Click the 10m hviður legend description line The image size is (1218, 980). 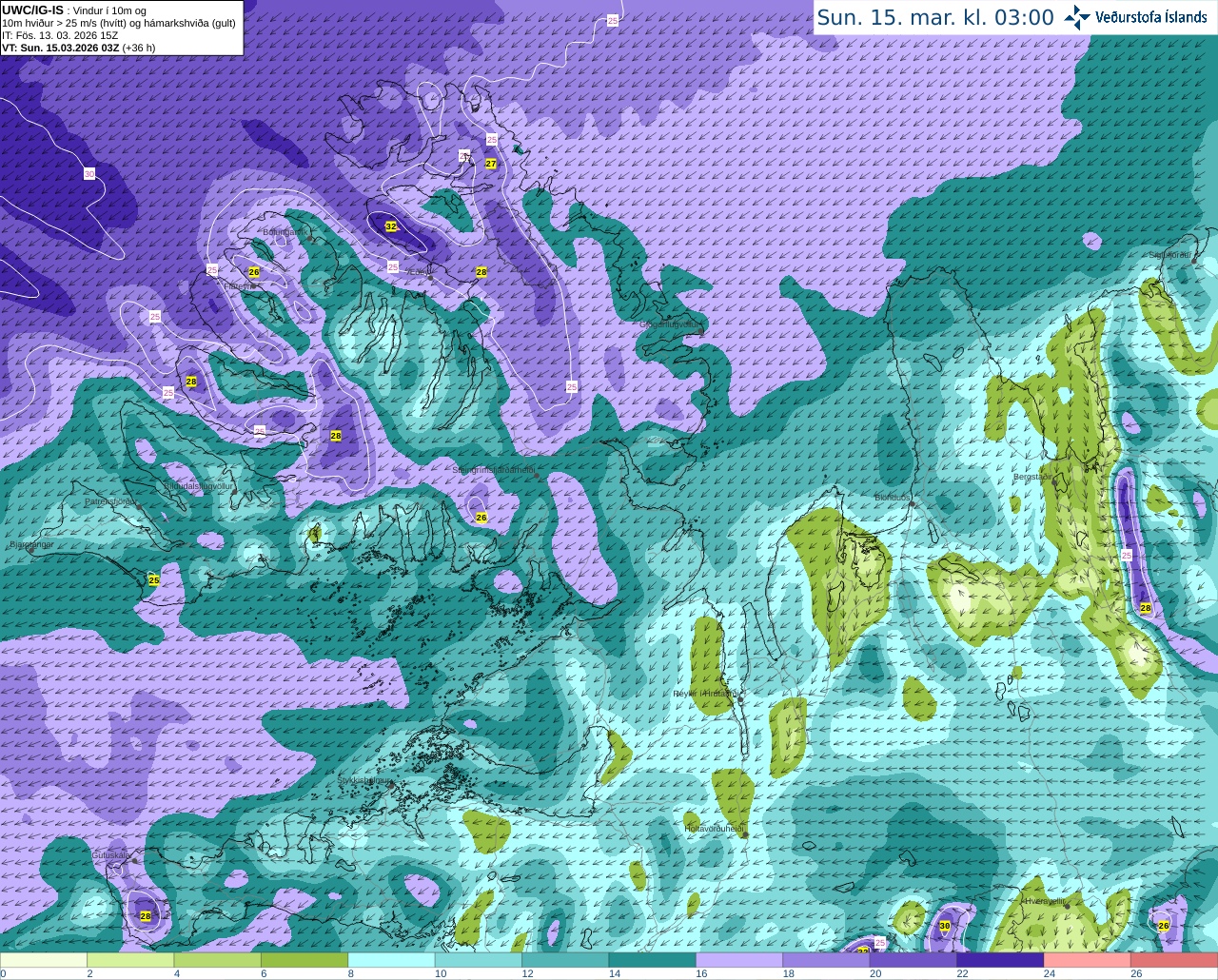pyautogui.click(x=119, y=23)
